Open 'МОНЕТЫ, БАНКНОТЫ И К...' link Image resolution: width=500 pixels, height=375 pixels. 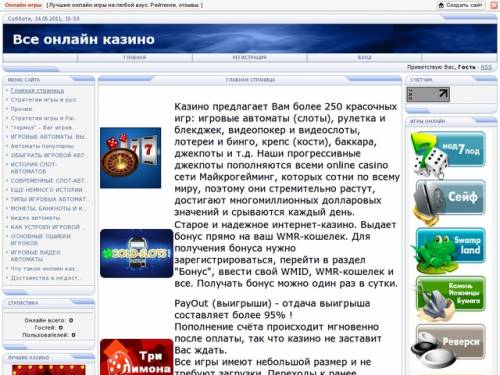(x=48, y=208)
